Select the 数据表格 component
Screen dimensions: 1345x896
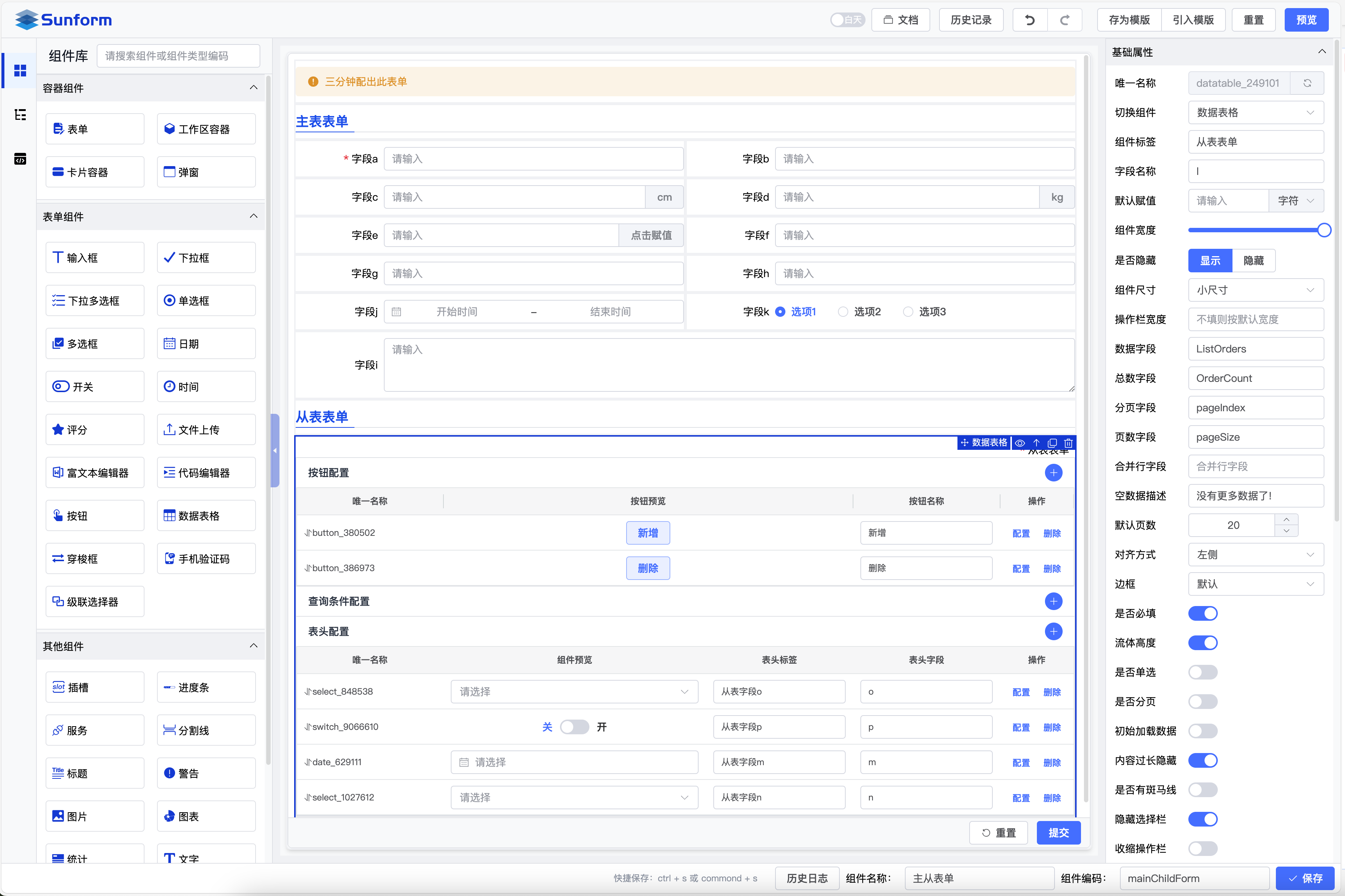(x=206, y=515)
